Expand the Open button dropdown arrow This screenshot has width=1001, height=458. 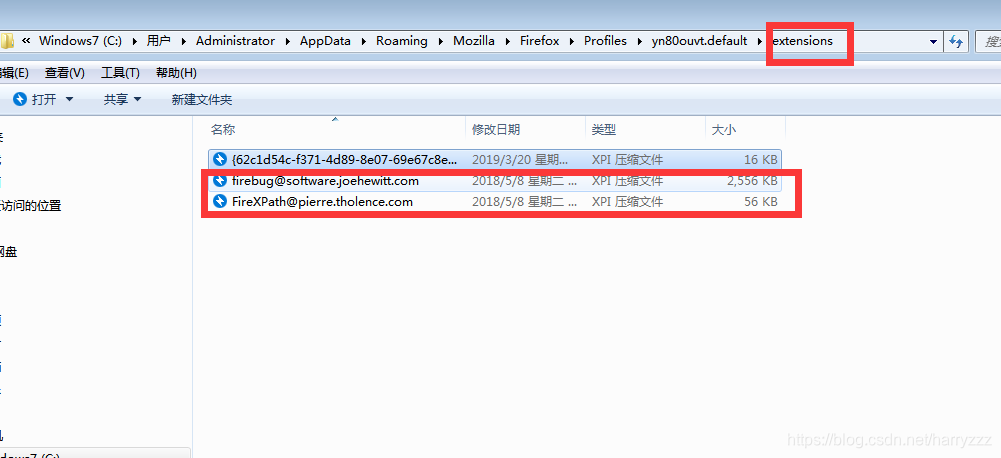(x=70, y=100)
